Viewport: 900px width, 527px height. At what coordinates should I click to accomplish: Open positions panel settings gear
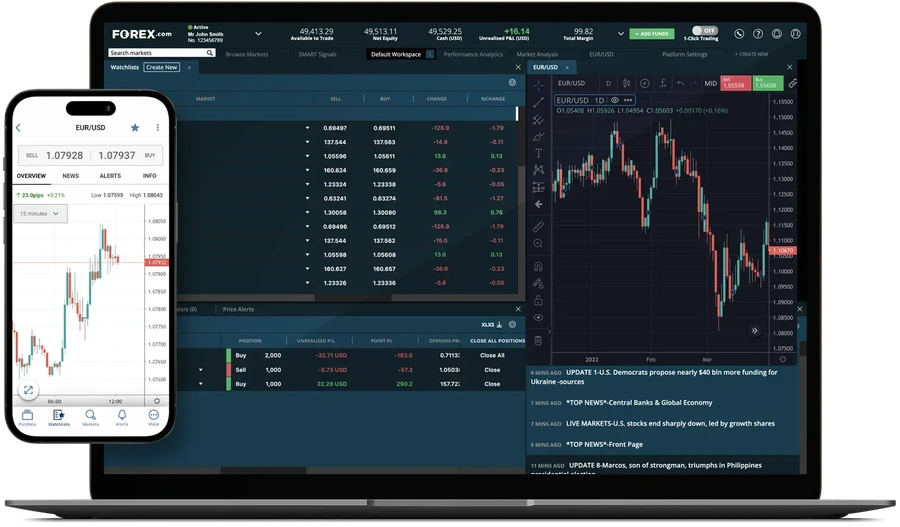coord(512,325)
